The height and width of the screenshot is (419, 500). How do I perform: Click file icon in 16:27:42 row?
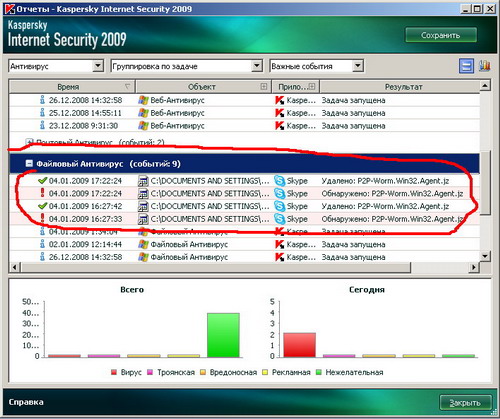[x=143, y=206]
